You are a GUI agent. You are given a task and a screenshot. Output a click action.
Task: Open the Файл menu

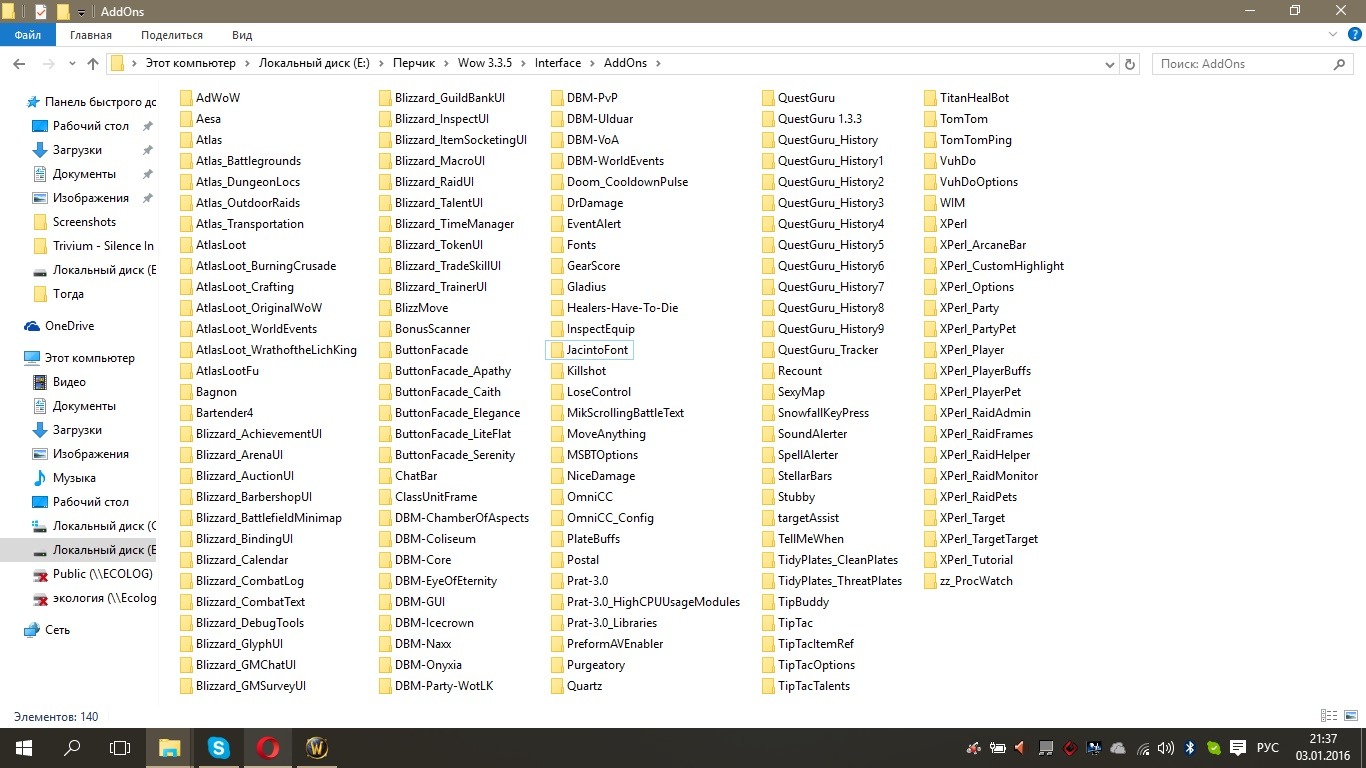[28, 35]
